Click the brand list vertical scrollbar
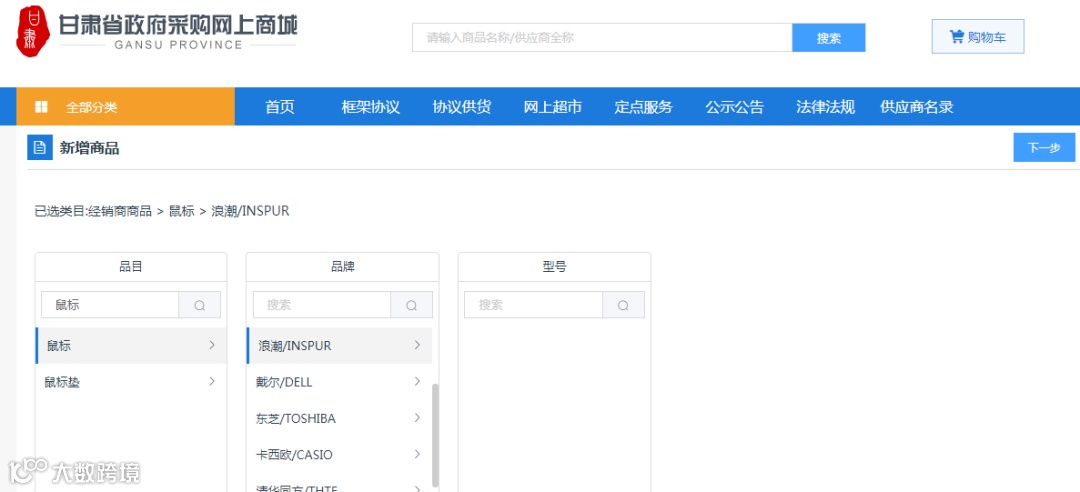 coord(435,435)
